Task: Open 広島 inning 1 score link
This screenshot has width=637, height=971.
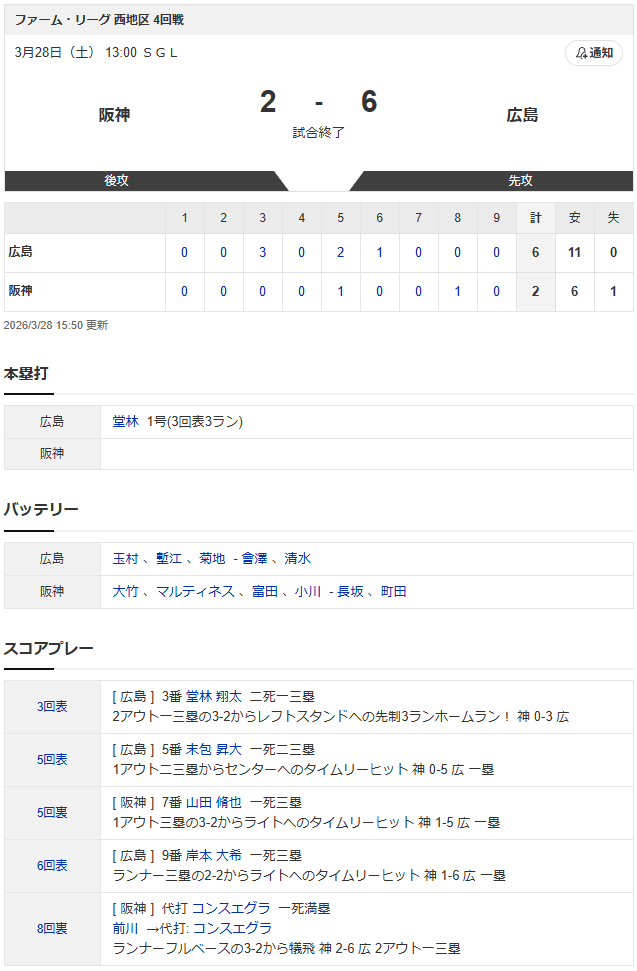Action: click(184, 252)
